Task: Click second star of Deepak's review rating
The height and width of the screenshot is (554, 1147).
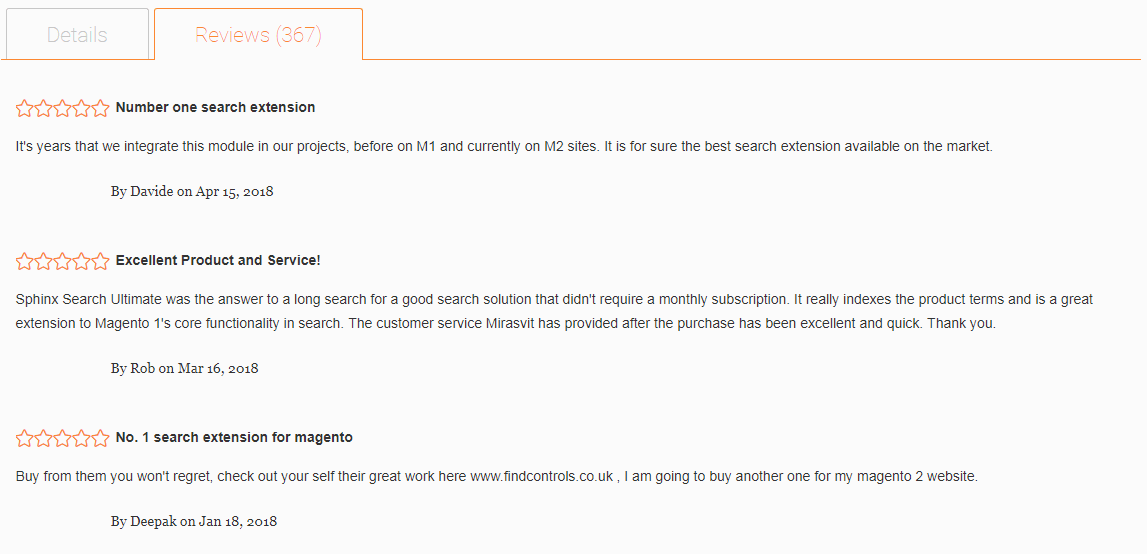Action: pos(44,438)
